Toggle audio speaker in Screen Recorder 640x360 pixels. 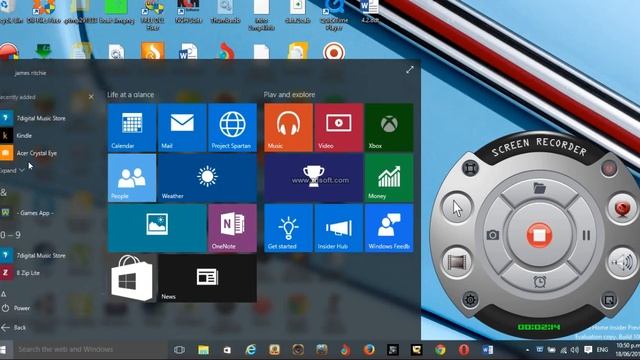click(x=622, y=262)
